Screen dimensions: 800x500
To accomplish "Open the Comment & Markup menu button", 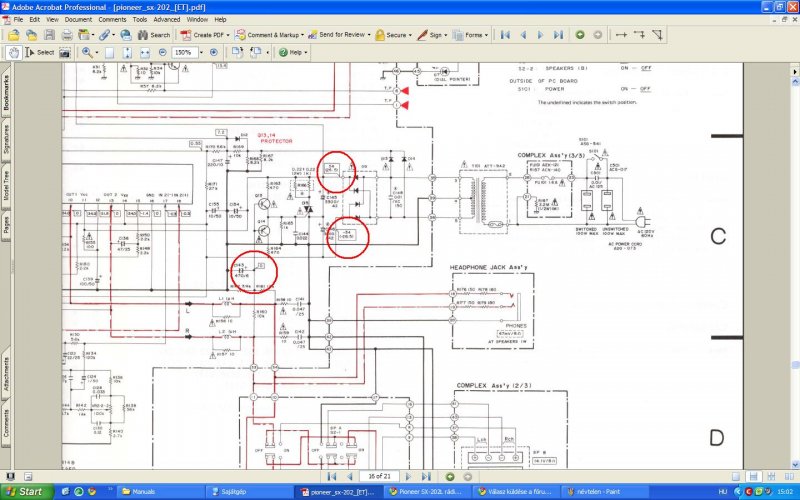I will tap(269, 35).
